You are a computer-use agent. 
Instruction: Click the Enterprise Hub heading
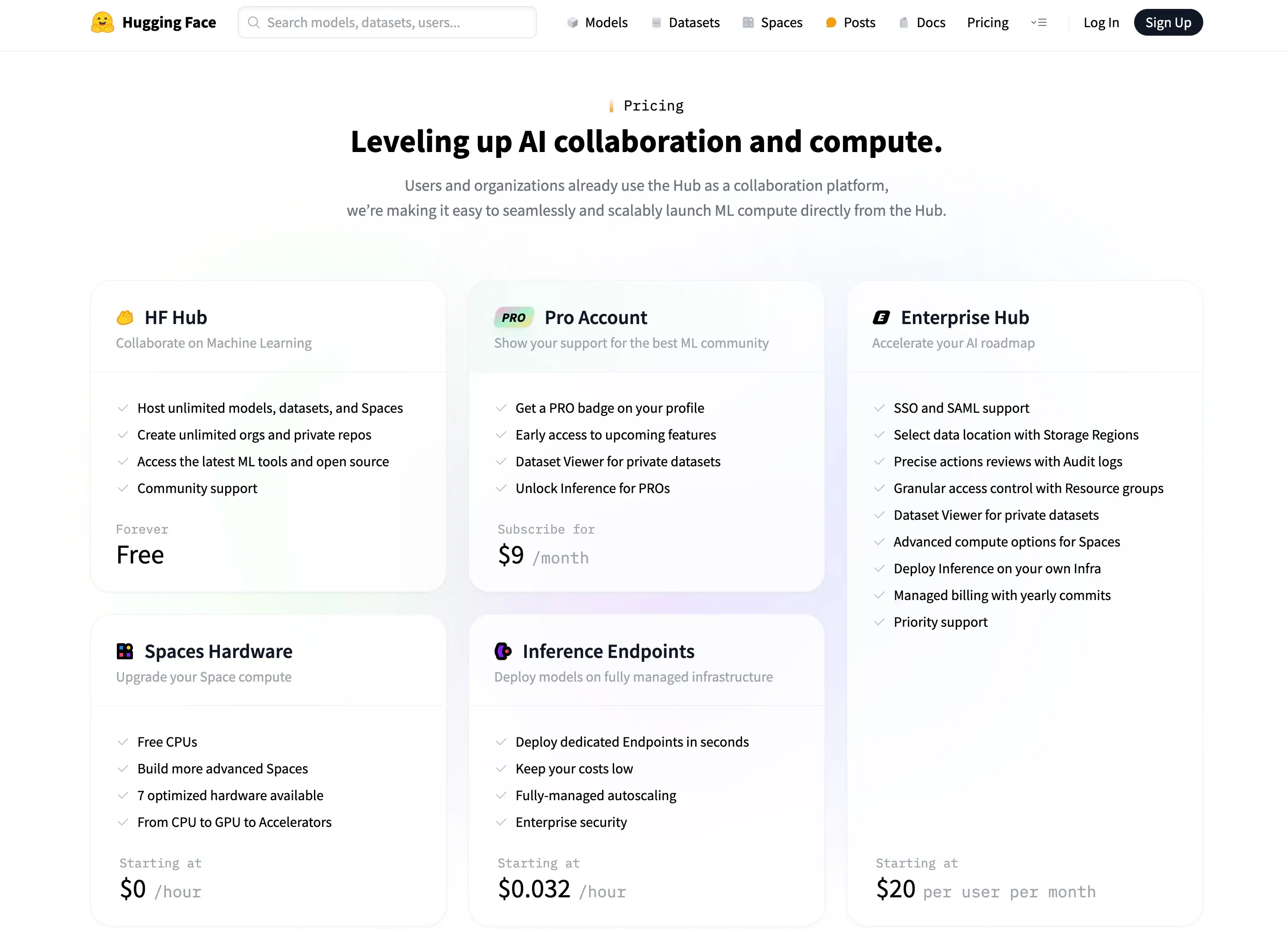(964, 317)
